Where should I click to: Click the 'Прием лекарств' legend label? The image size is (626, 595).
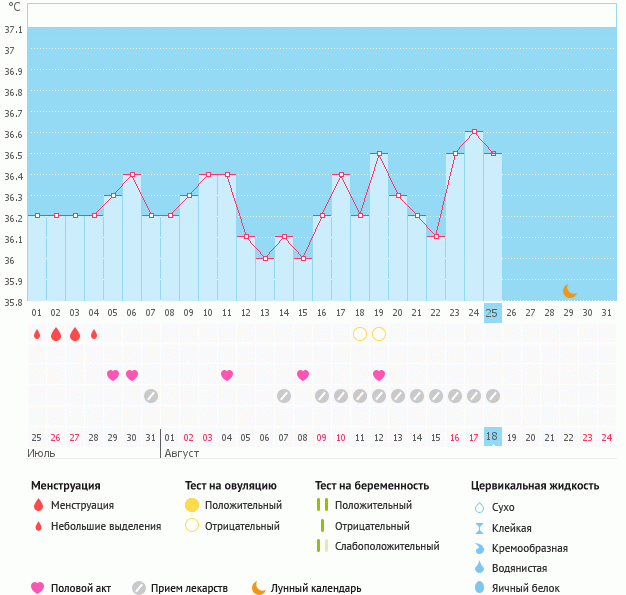(189, 588)
